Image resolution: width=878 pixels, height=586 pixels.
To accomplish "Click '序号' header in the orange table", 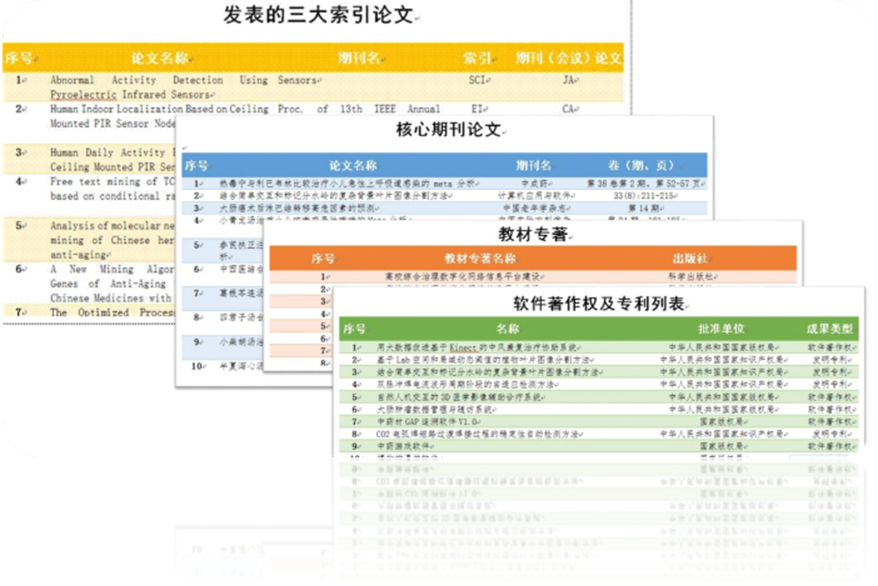I will [324, 259].
